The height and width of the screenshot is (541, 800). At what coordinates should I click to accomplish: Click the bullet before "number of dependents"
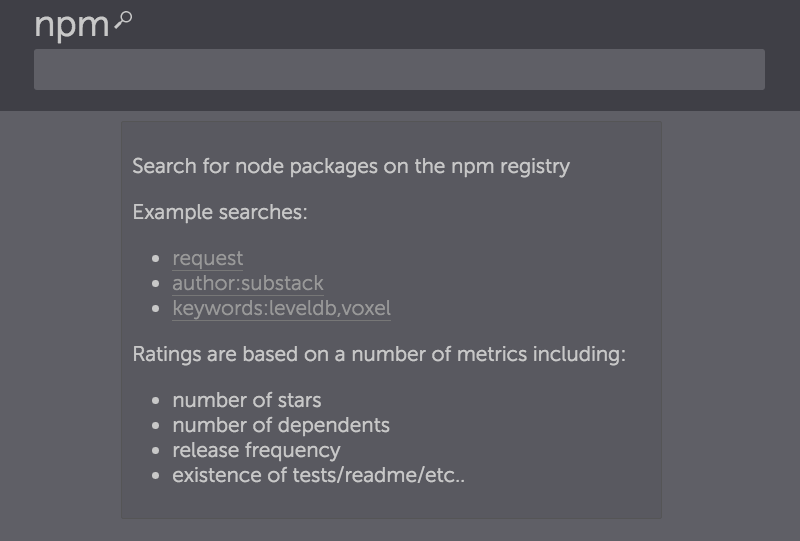coord(155,426)
